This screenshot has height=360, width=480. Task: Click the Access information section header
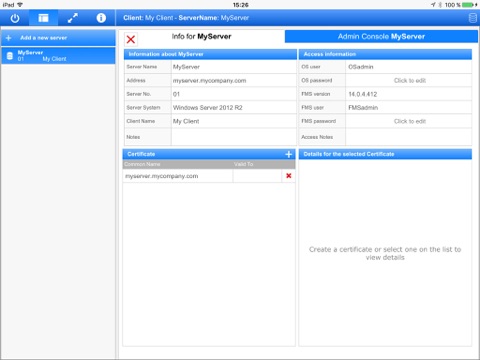(385, 54)
